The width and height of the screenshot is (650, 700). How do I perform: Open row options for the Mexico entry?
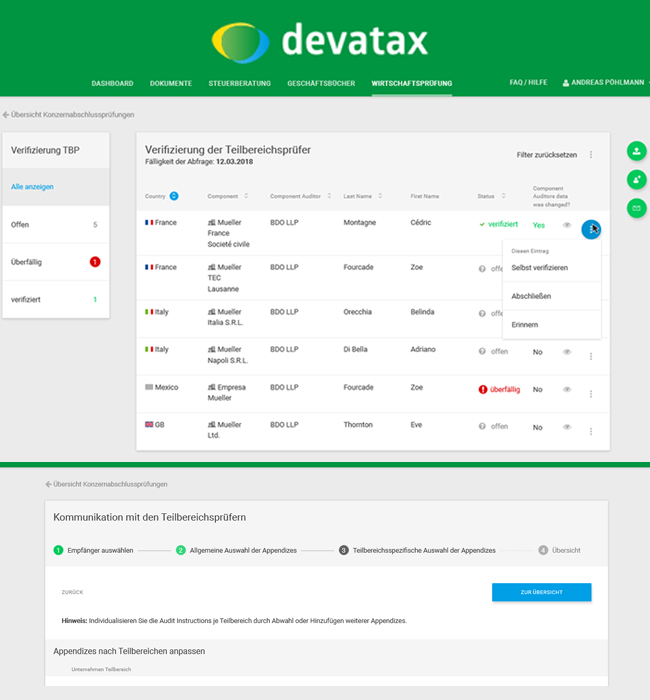click(591, 394)
